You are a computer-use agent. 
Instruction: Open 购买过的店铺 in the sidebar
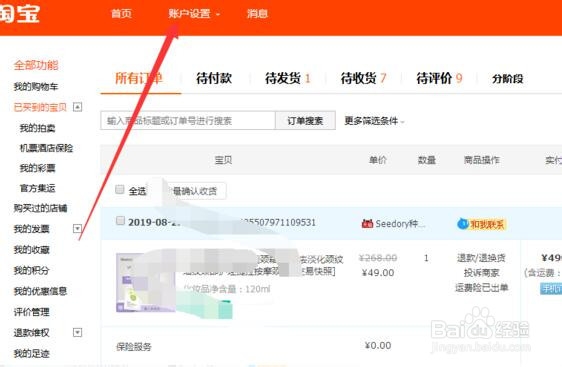(40, 208)
